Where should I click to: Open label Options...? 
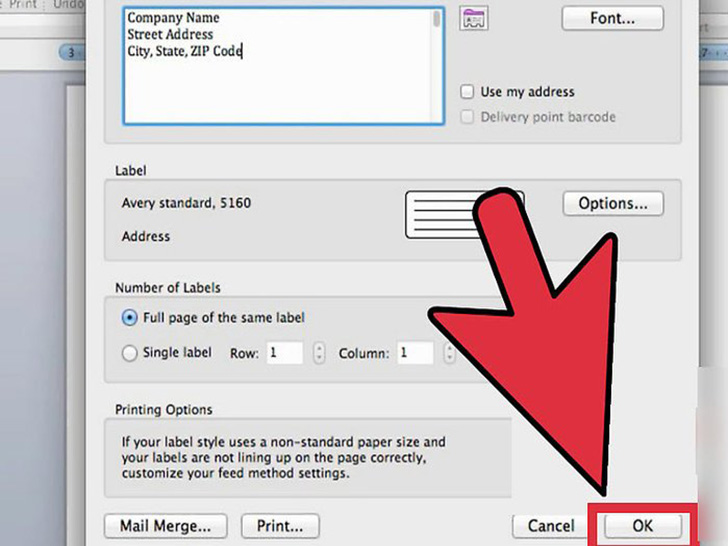tap(613, 203)
